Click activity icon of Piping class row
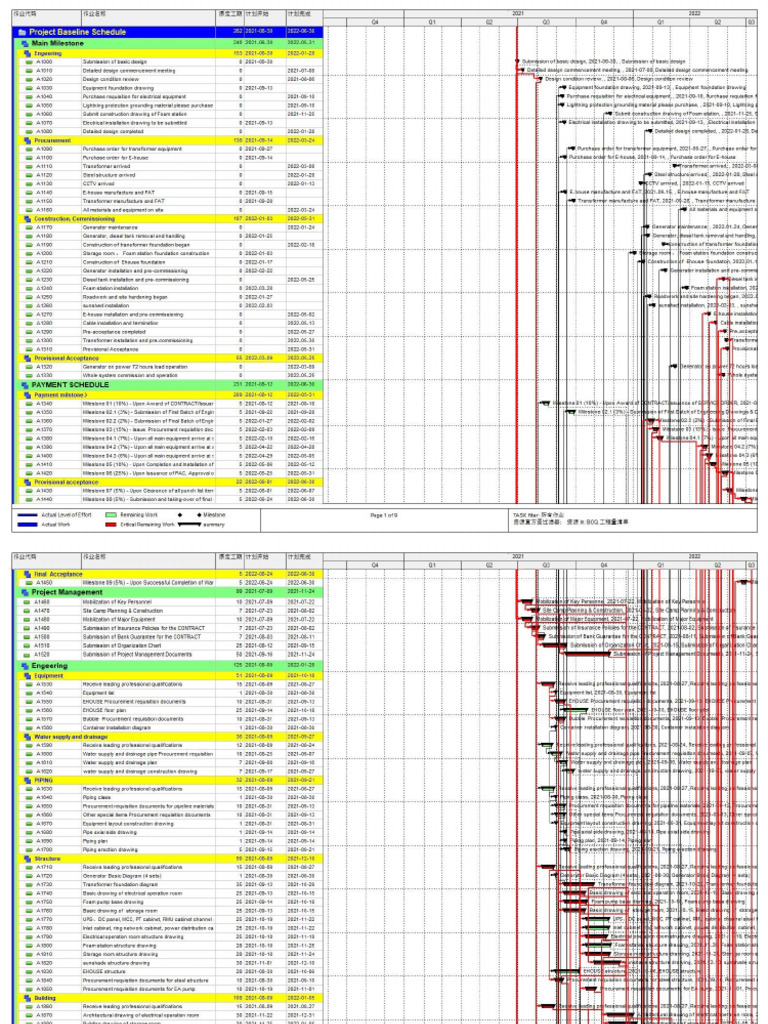Screen dimensions: 768x1024 coord(29,797)
